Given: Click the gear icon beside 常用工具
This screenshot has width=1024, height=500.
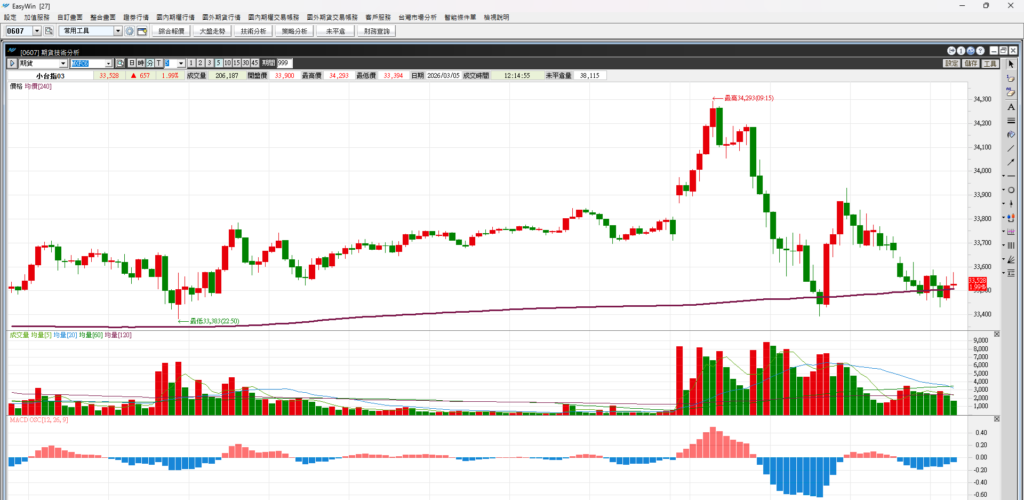Looking at the screenshot, I should pyautogui.click(x=129, y=32).
